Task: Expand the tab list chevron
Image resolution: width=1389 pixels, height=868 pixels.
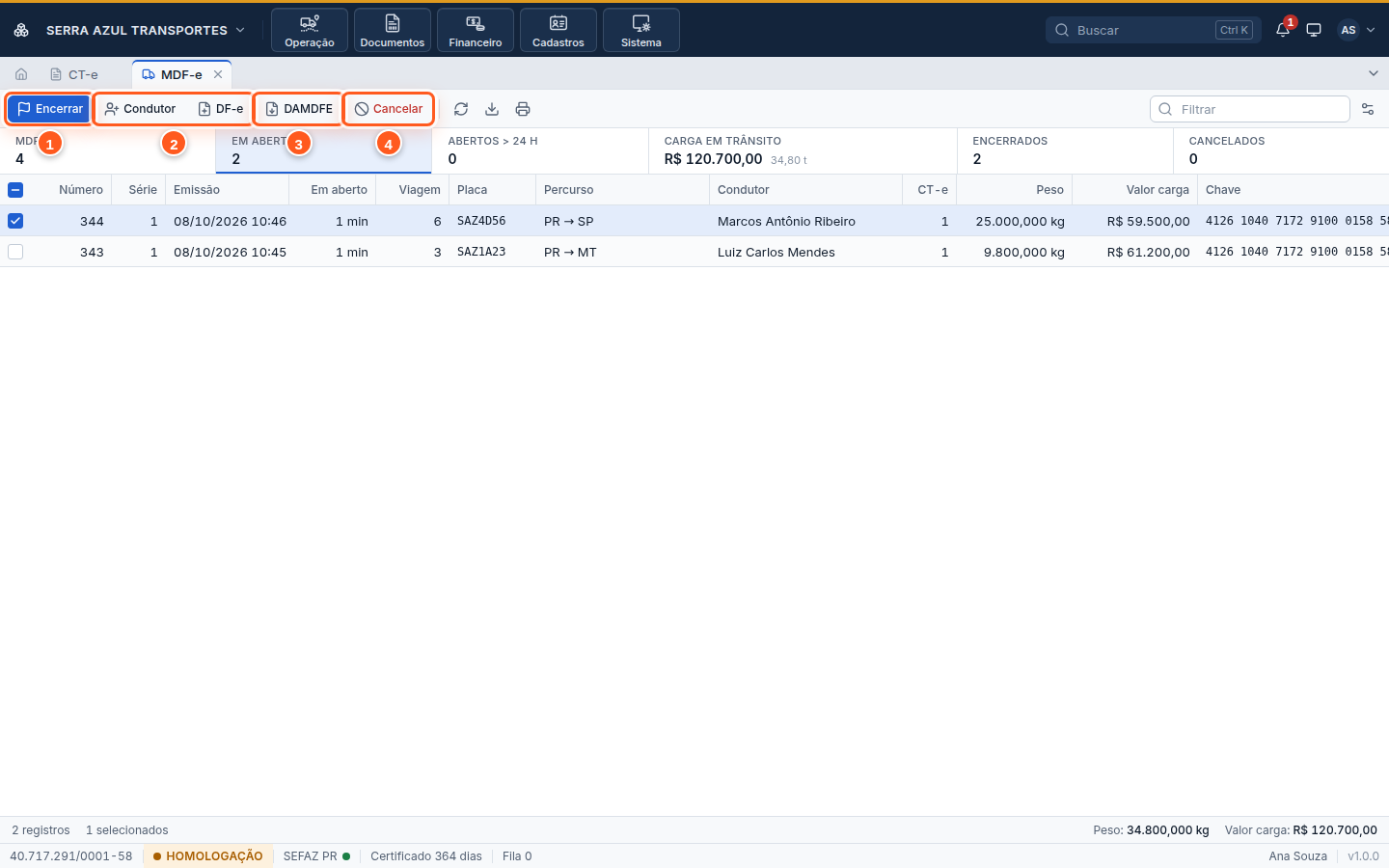Action: click(1374, 73)
